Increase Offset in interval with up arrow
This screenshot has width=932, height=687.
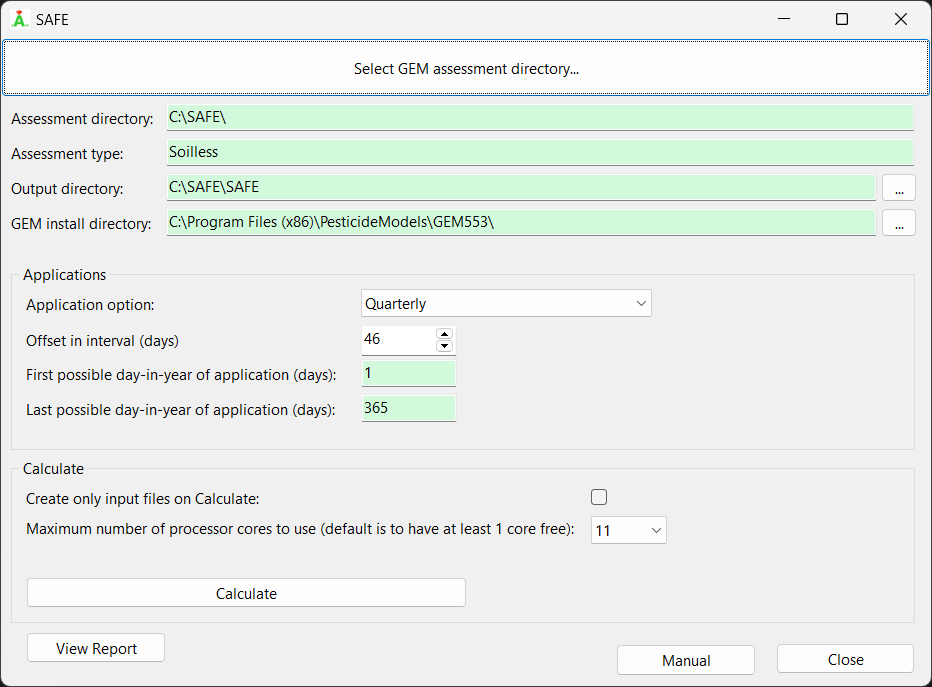pyautogui.click(x=445, y=334)
